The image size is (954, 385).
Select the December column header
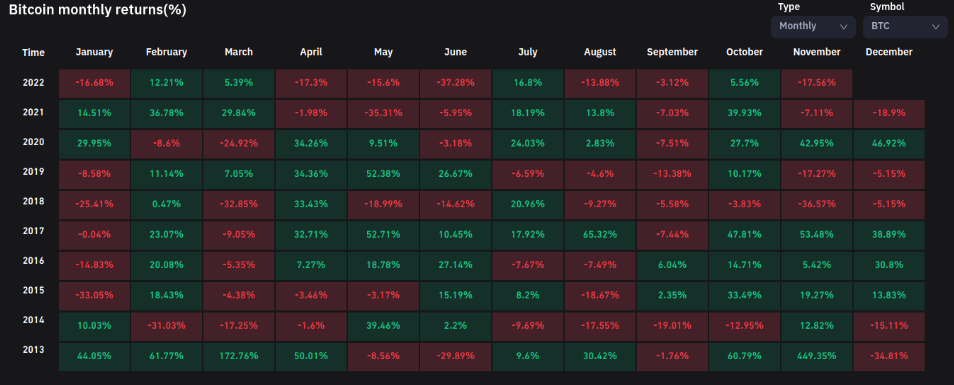(x=888, y=52)
